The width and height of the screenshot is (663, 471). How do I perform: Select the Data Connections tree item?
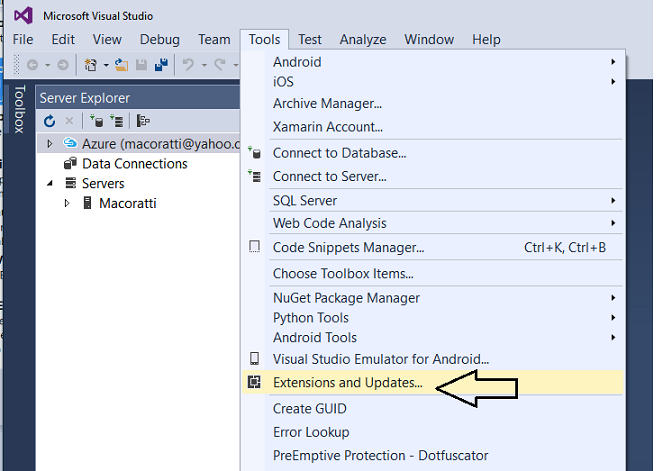click(134, 164)
